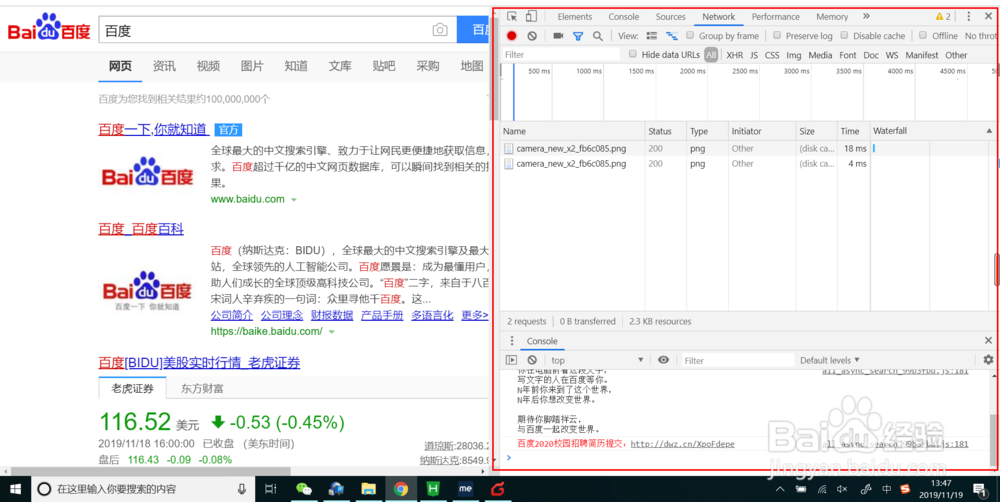Image resolution: width=1000 pixels, height=502 pixels.
Task: Open the Default levels dropdown
Action: (830, 360)
